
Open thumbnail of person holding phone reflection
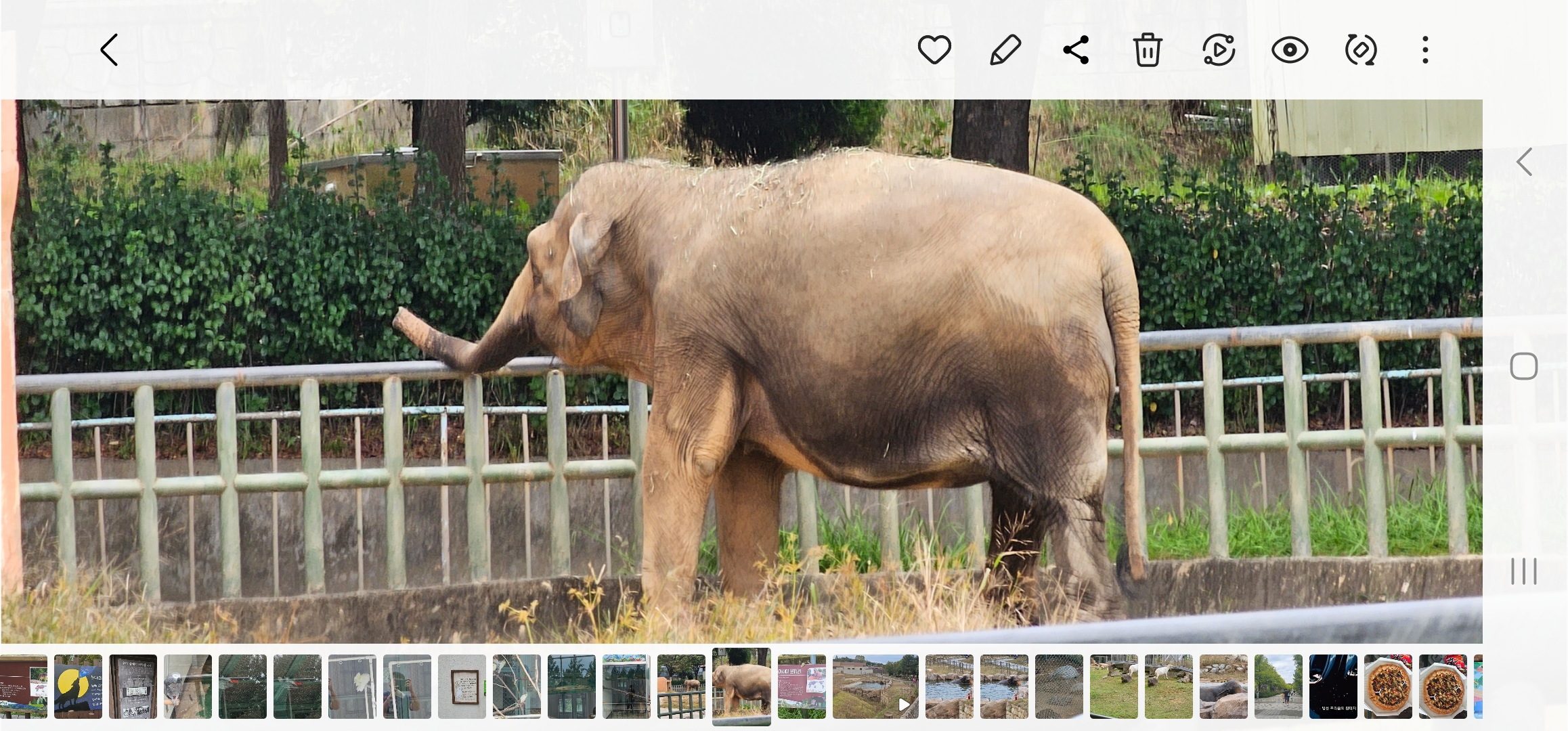click(x=408, y=686)
